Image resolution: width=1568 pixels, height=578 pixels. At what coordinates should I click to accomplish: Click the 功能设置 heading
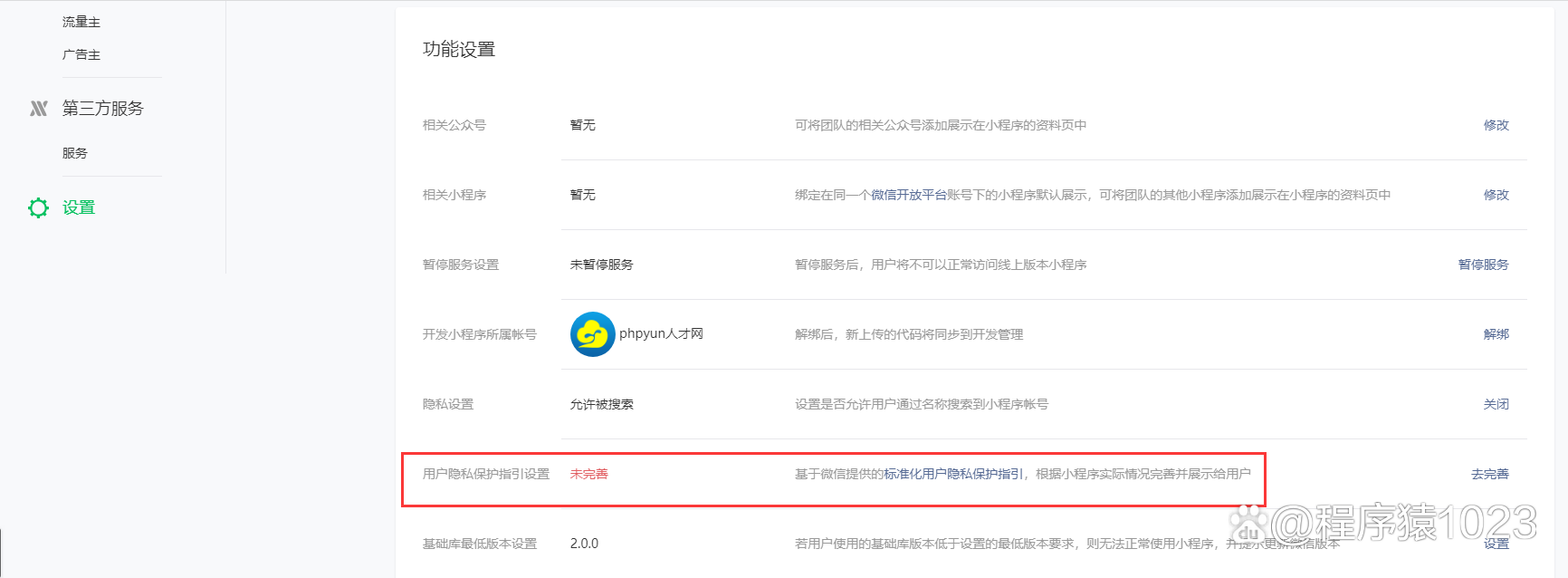tap(459, 50)
